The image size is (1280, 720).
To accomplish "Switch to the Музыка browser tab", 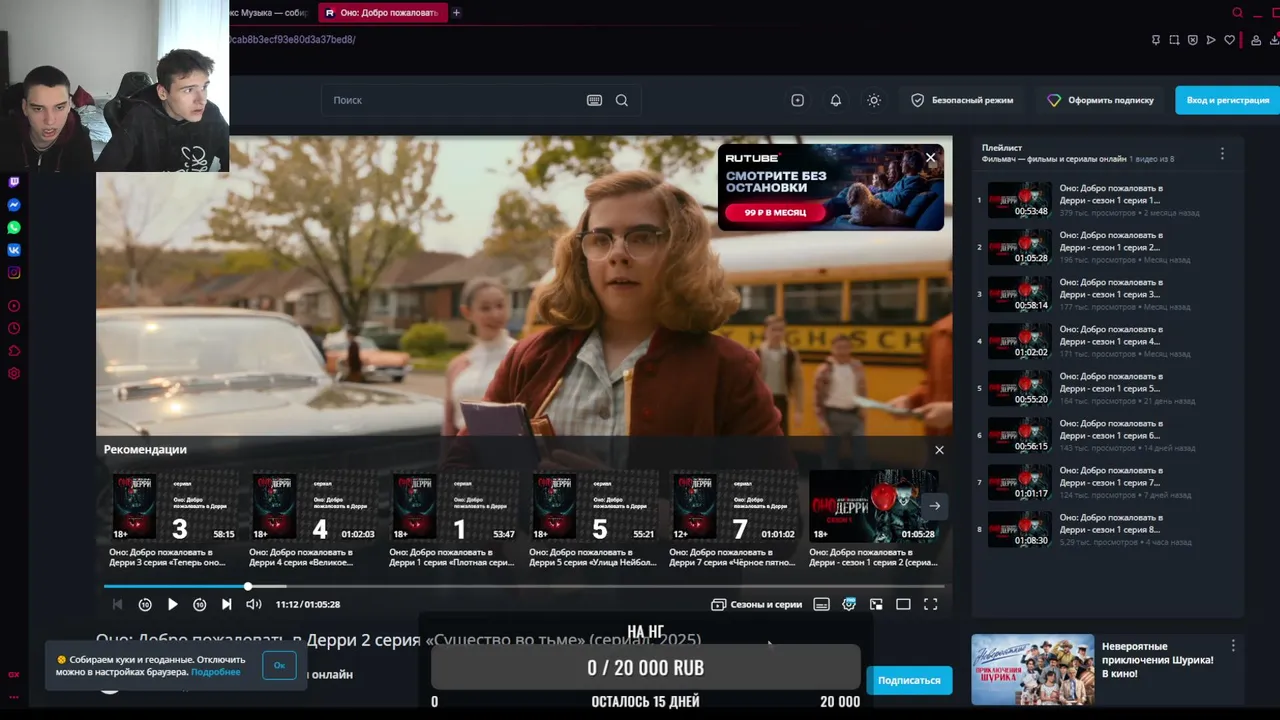I will point(268,13).
